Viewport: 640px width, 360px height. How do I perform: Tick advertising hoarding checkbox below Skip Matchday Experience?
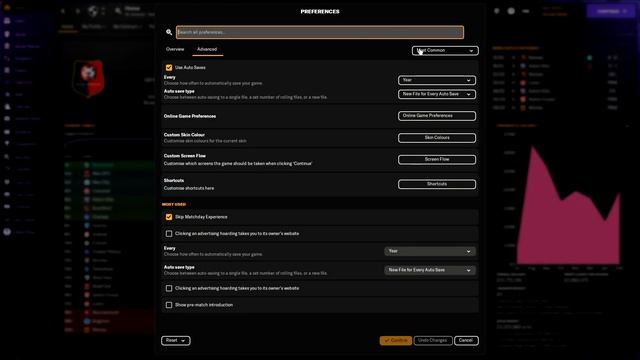coord(169,234)
